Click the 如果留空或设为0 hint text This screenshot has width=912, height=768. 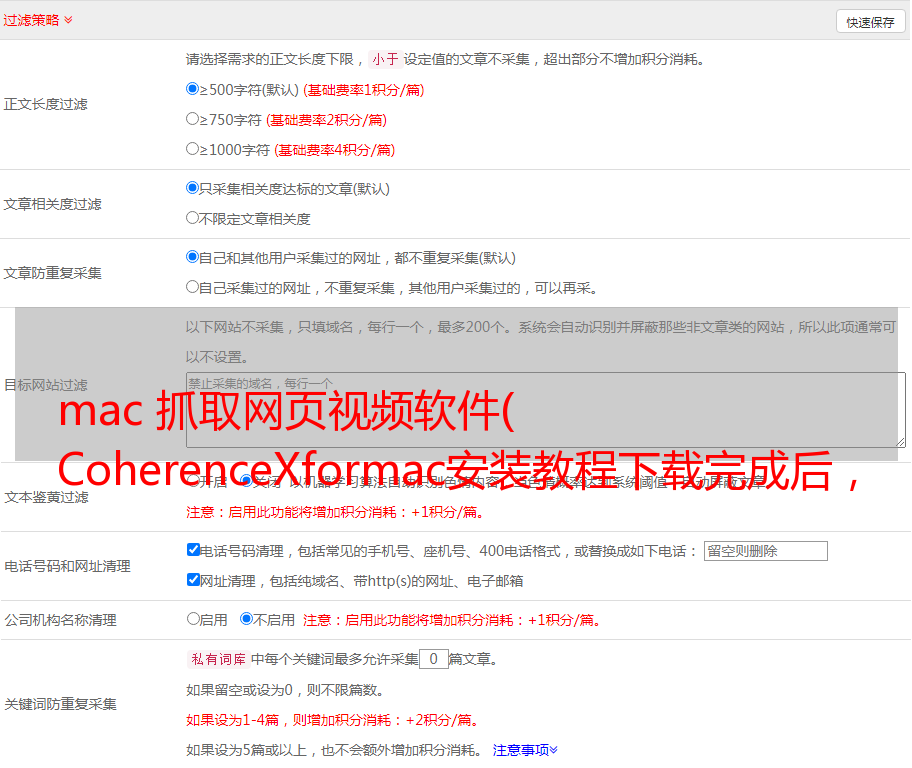click(285, 690)
